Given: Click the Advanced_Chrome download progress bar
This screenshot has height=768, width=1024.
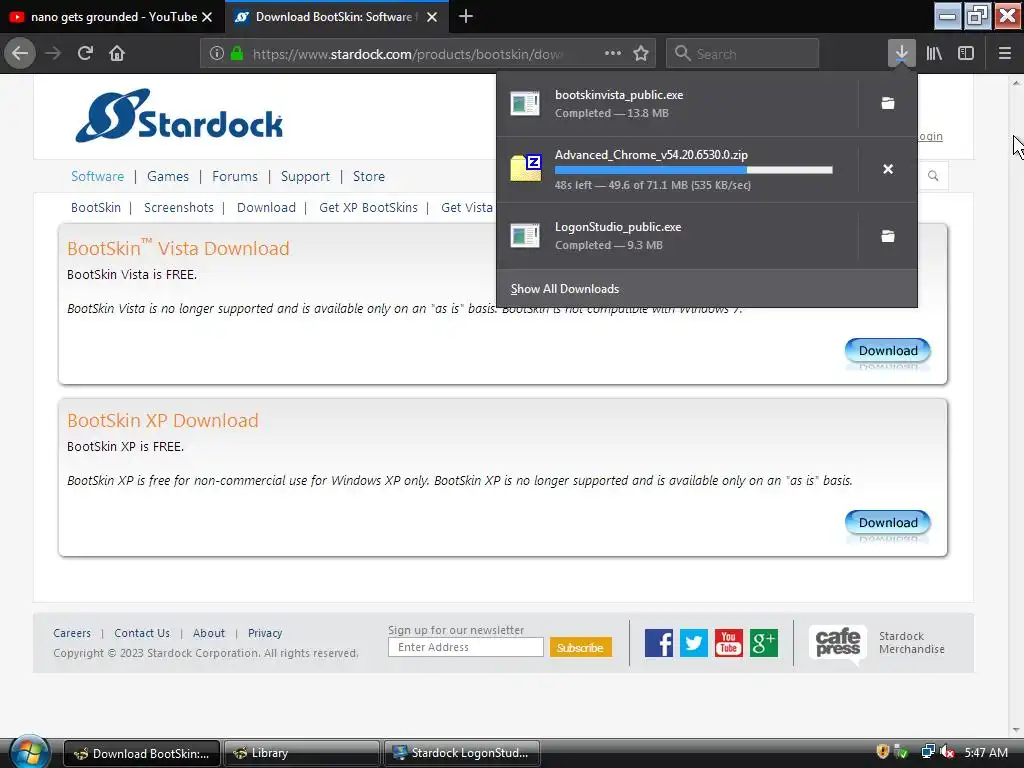Looking at the screenshot, I should (x=694, y=170).
